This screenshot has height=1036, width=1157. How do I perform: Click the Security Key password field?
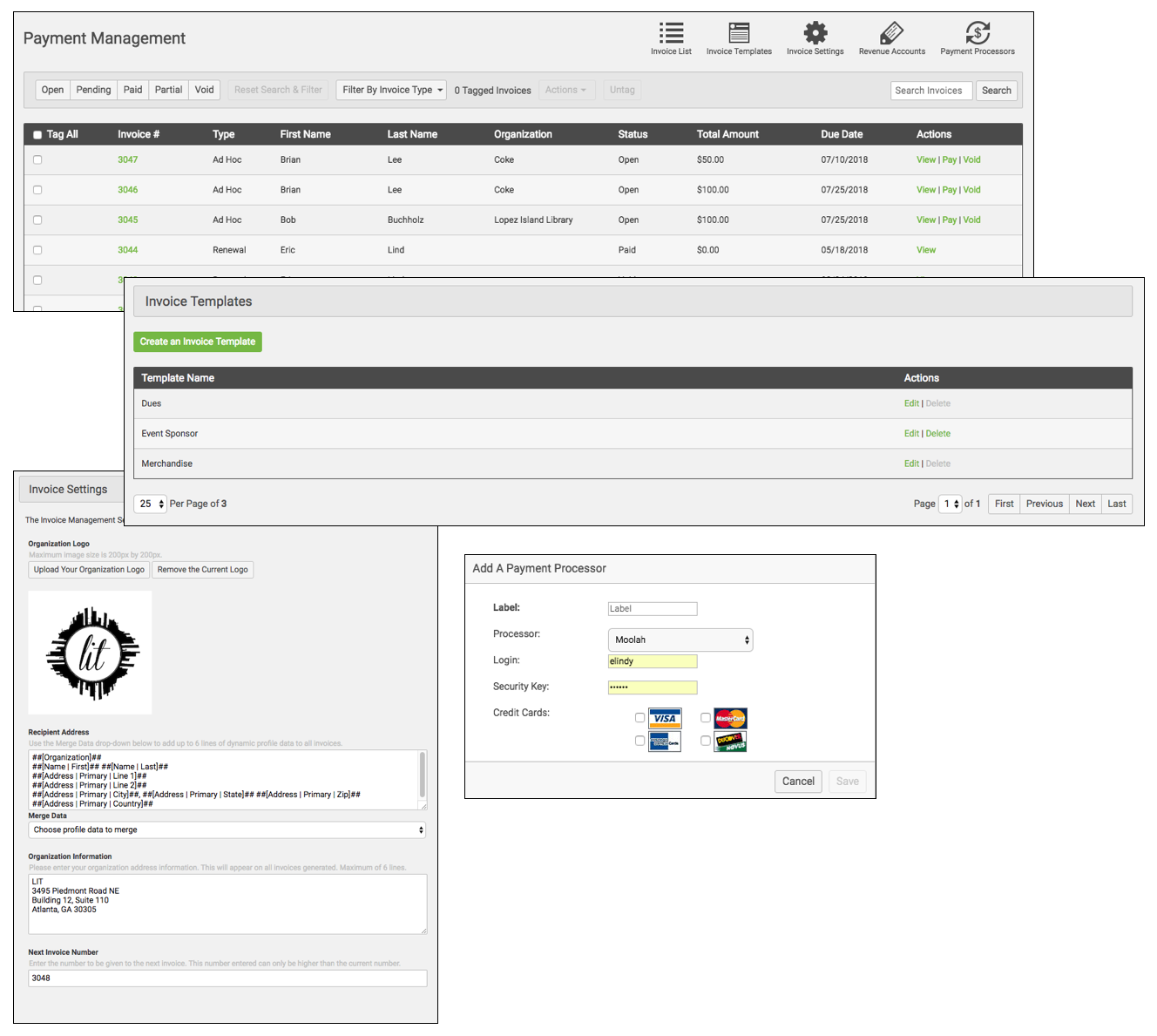tap(653, 687)
